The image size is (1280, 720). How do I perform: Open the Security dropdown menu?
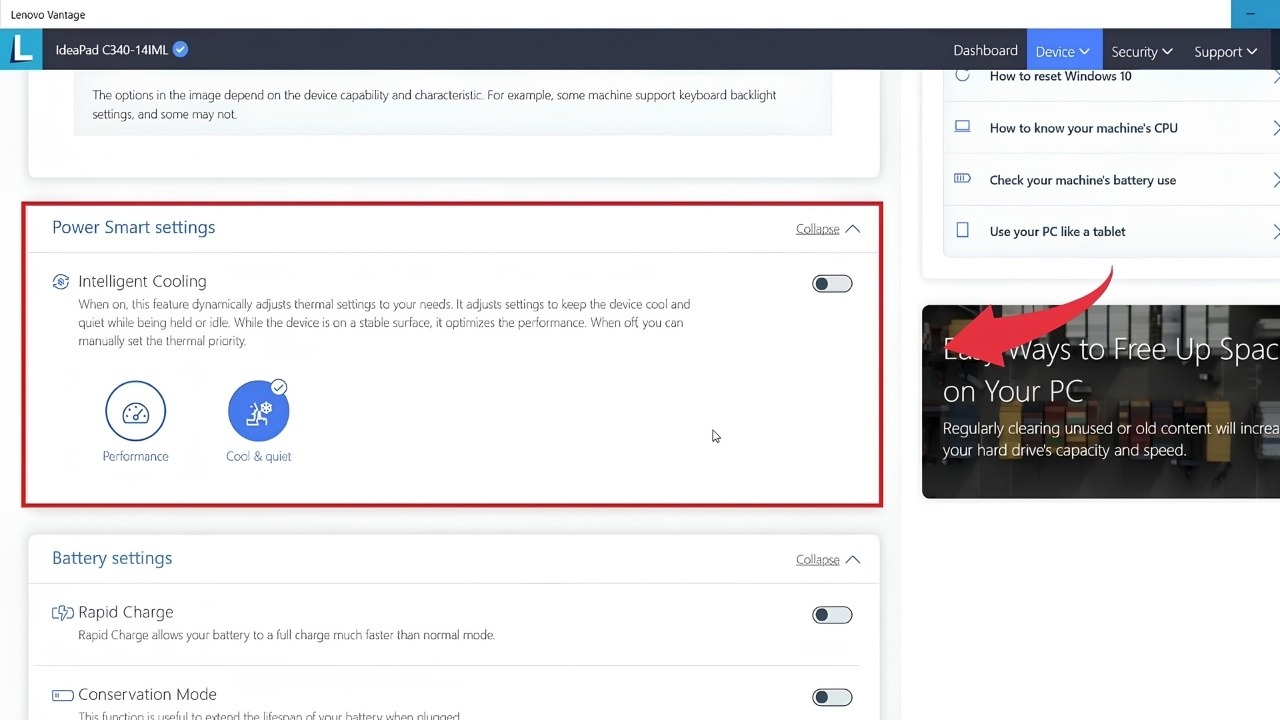click(1141, 51)
